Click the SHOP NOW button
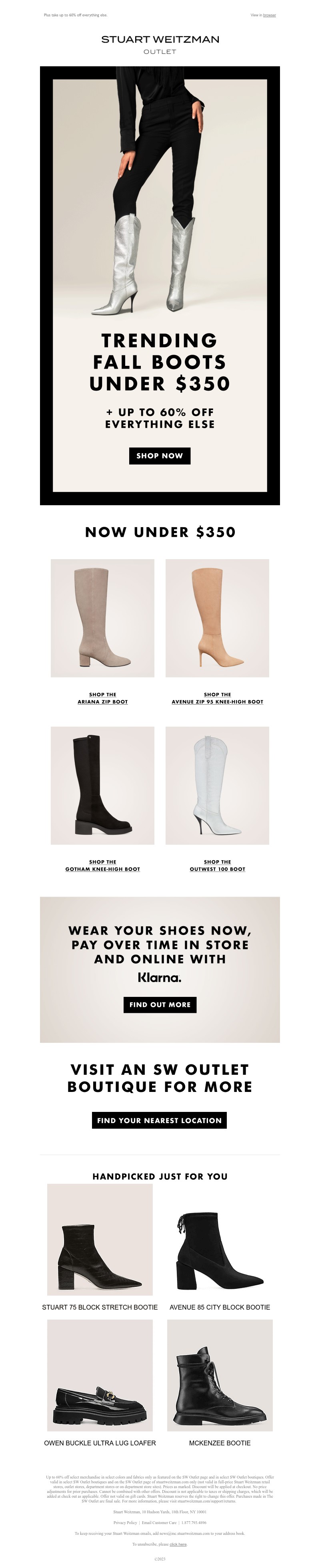 click(x=160, y=455)
